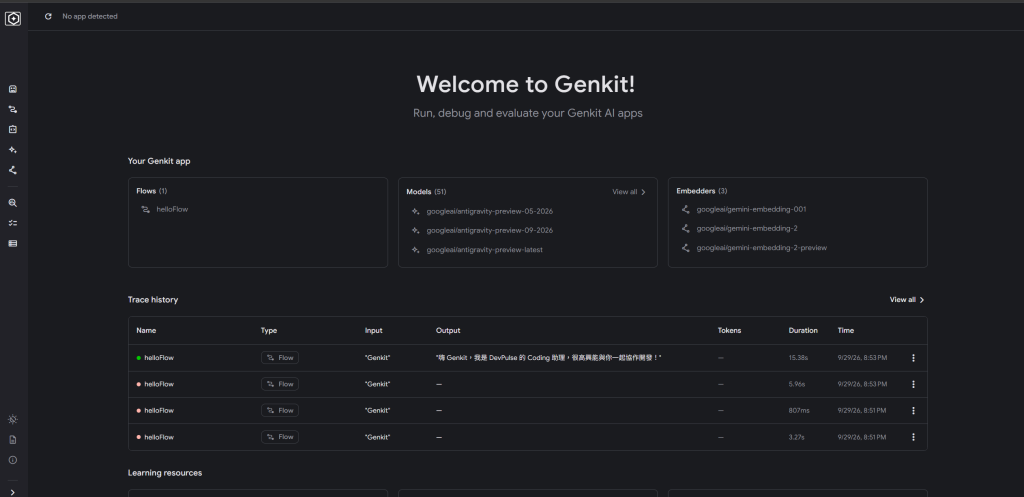Click the Flow type badge in the 5.96s row
The image size is (1024, 497).
[280, 384]
